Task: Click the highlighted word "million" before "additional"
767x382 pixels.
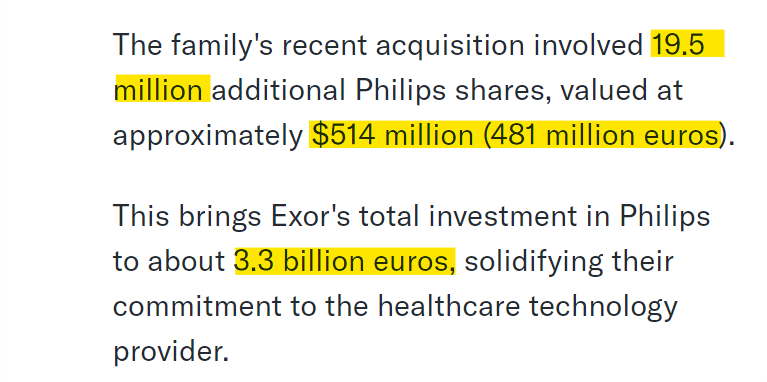Action: click(158, 90)
